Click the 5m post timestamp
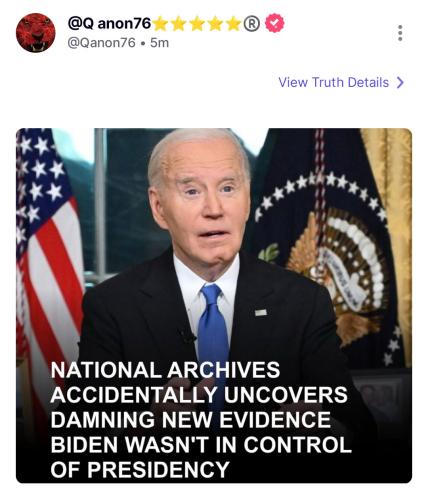Screen dimensions: 428x500 159,43
